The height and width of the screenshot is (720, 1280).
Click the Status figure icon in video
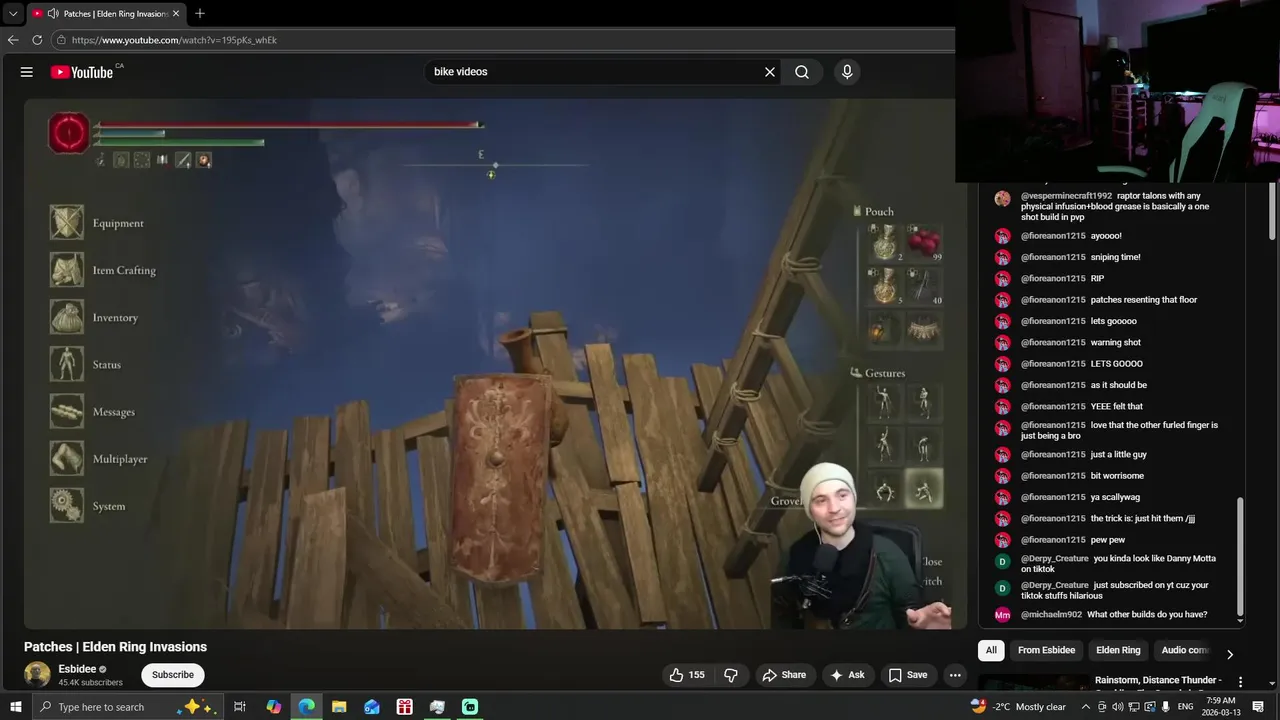(x=67, y=364)
